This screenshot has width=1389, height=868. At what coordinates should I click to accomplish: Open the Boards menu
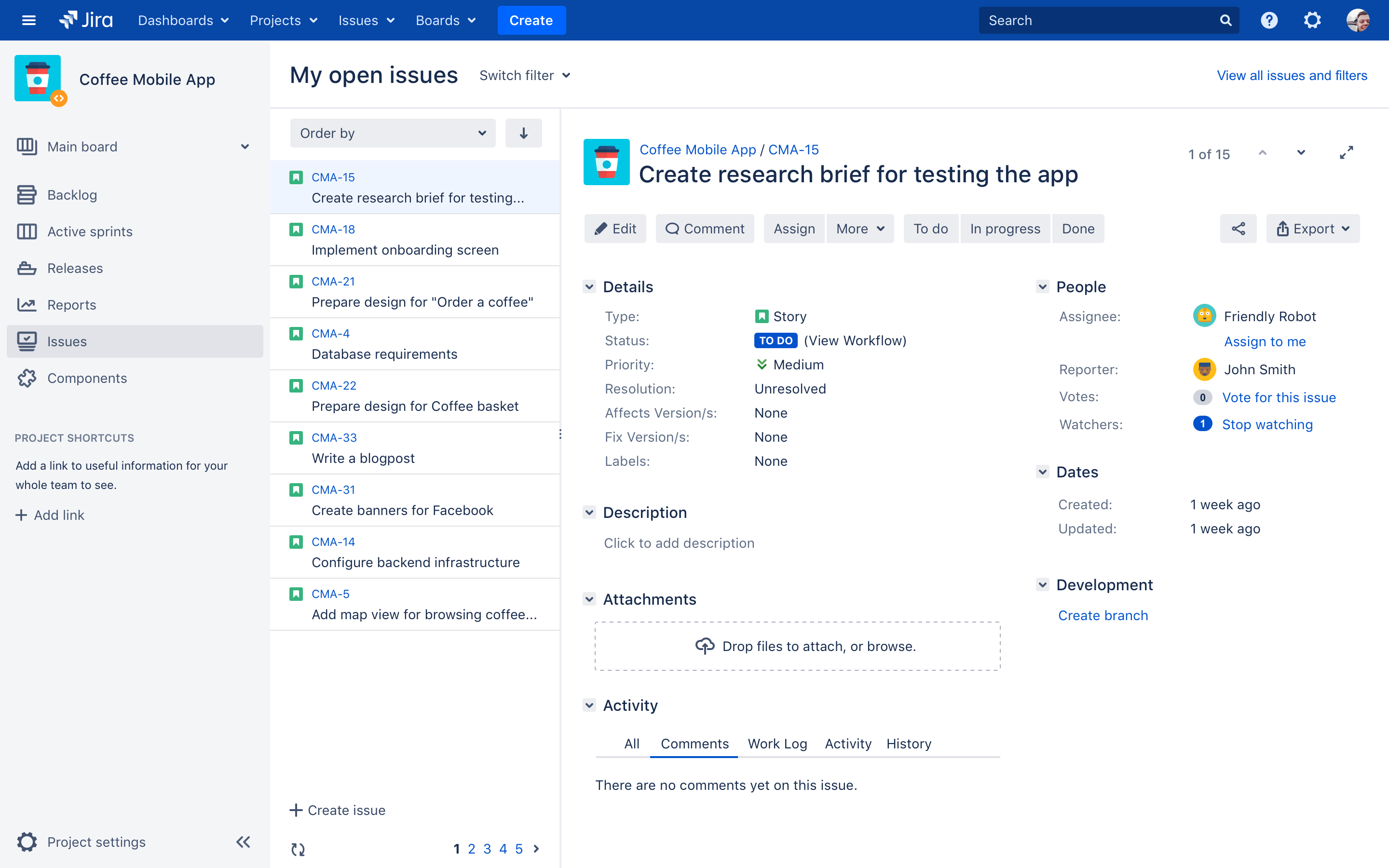click(x=446, y=20)
